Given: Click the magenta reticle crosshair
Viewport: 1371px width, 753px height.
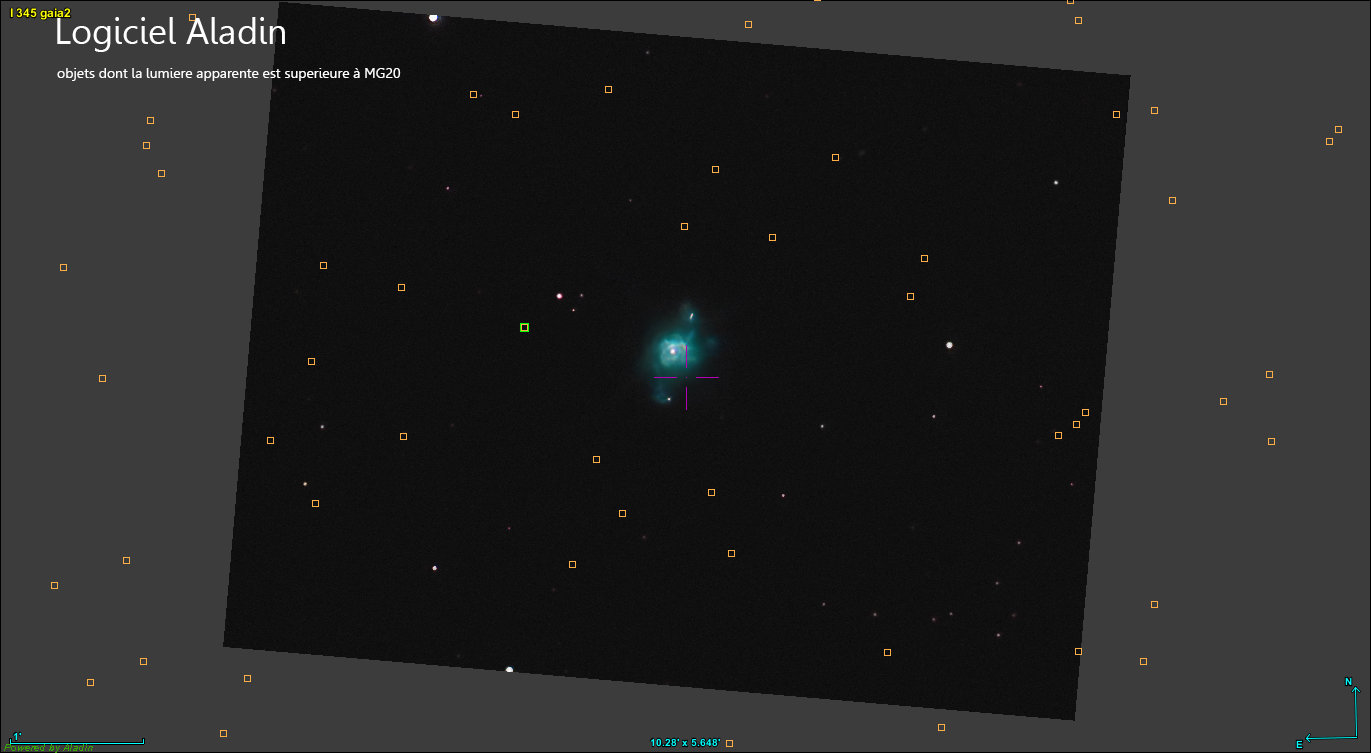Looking at the screenshot, I should (686, 378).
